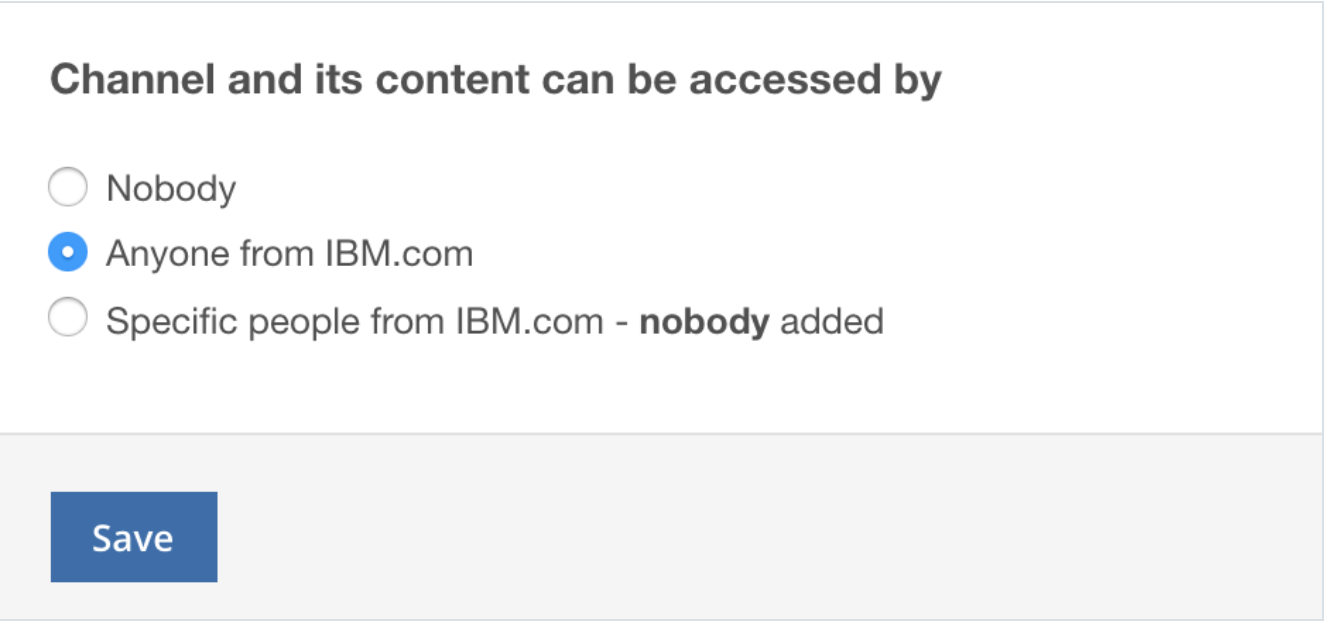Click the word Channel in the heading
The height and width of the screenshot is (624, 1324).
pos(133,79)
